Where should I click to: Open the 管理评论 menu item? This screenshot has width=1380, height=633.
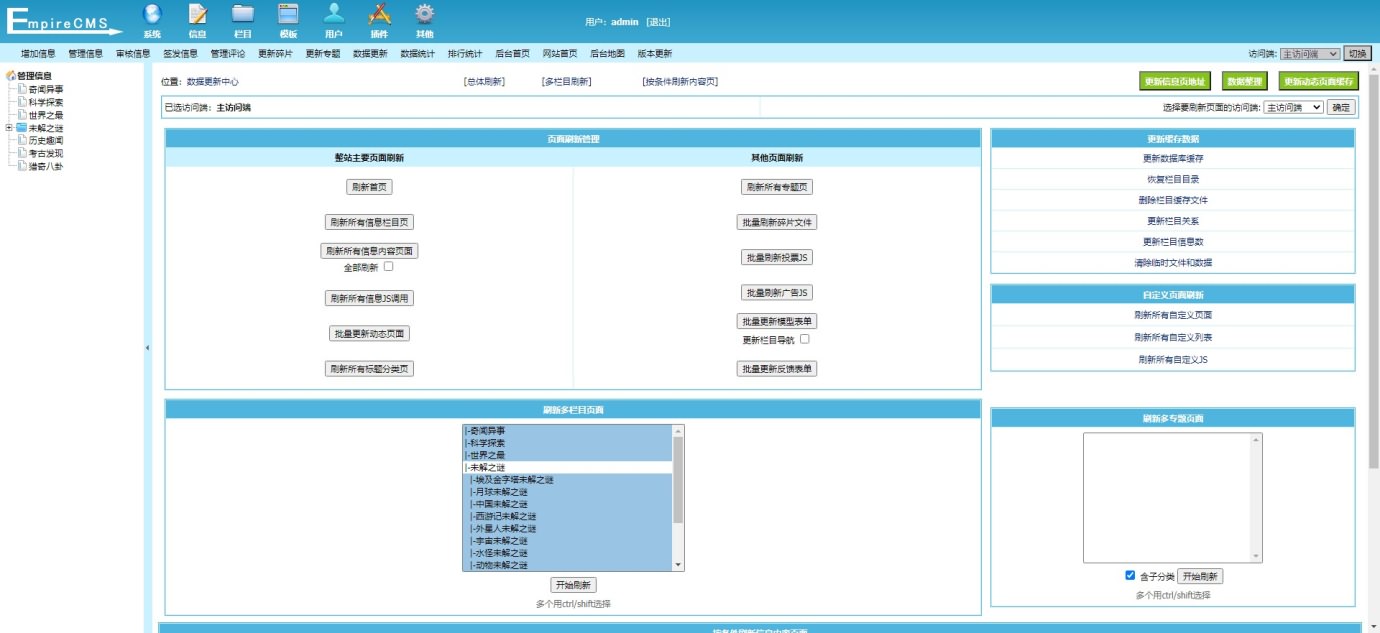(228, 54)
